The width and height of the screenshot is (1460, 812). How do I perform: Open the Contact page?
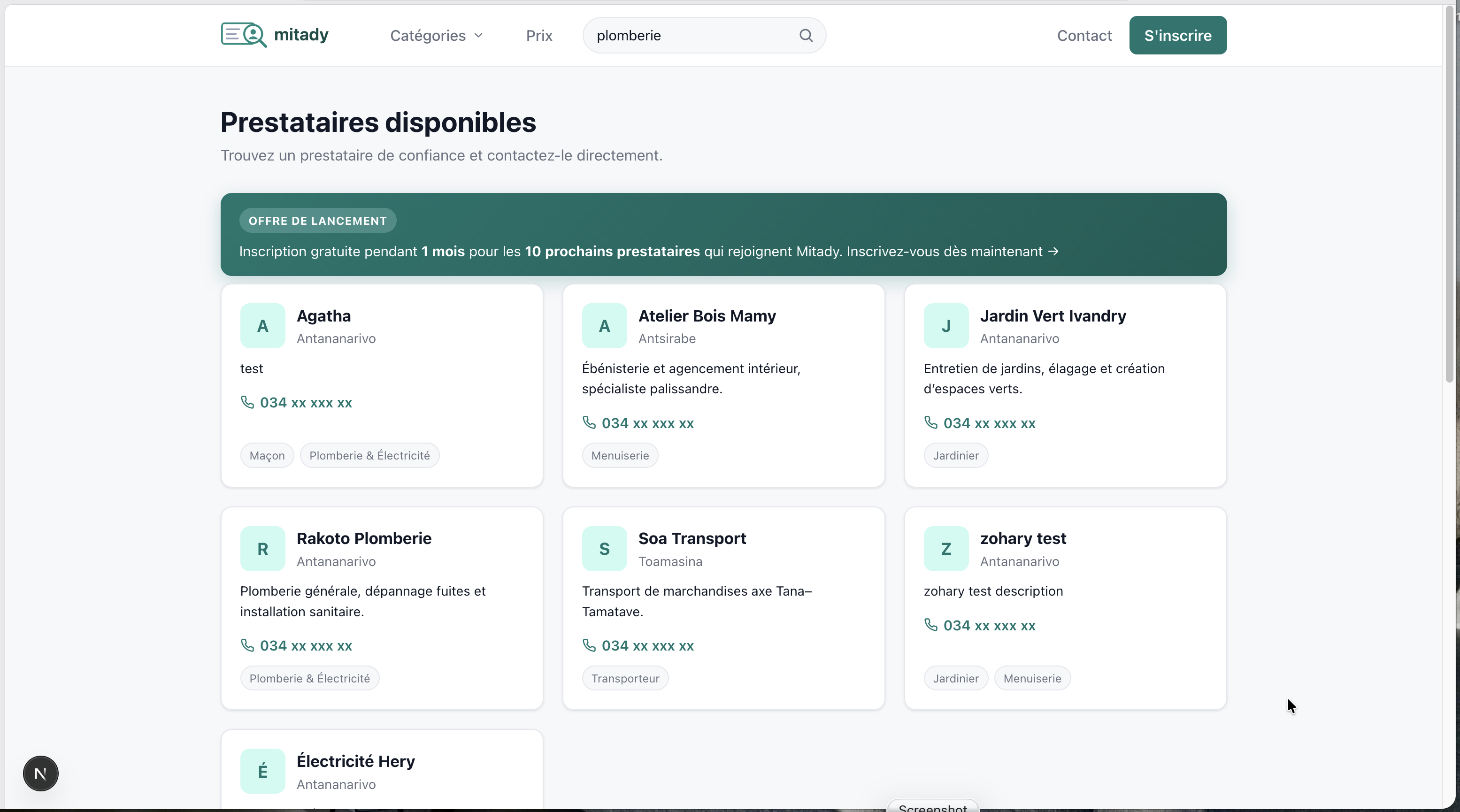(1084, 36)
